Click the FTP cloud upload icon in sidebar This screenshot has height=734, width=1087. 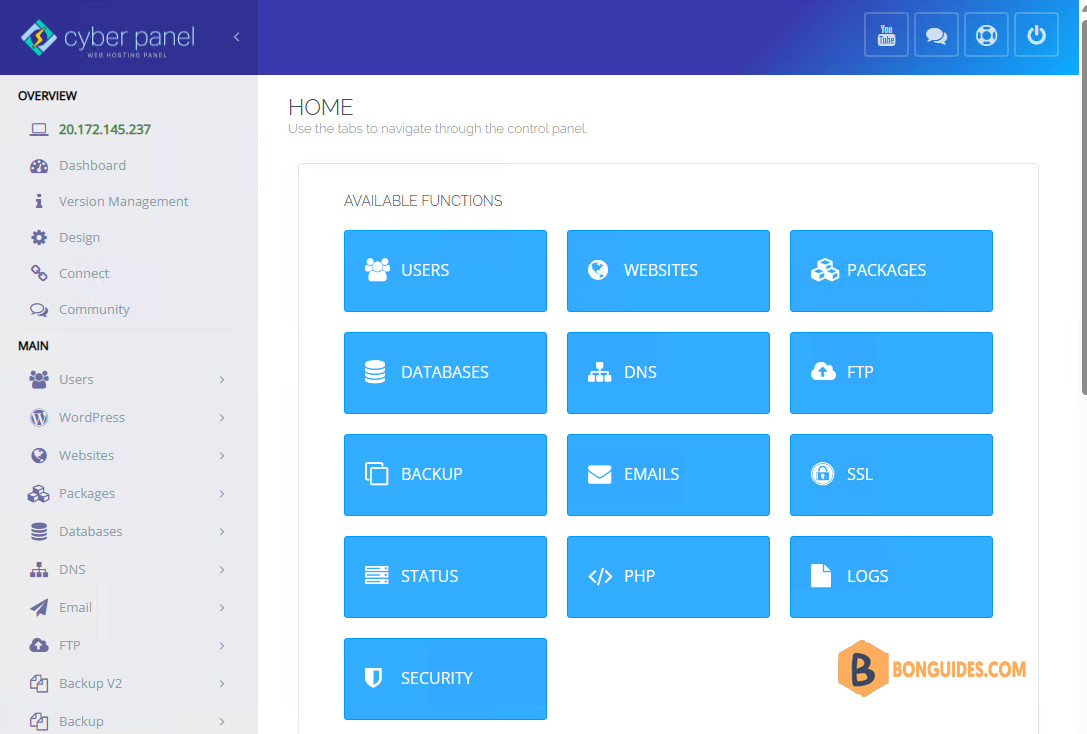[39, 645]
